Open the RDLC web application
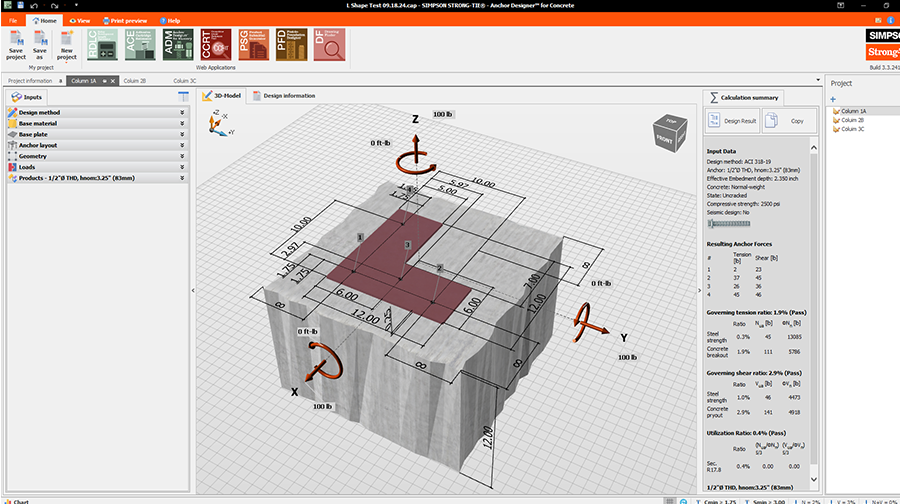This screenshot has width=900, height=504. [102, 44]
